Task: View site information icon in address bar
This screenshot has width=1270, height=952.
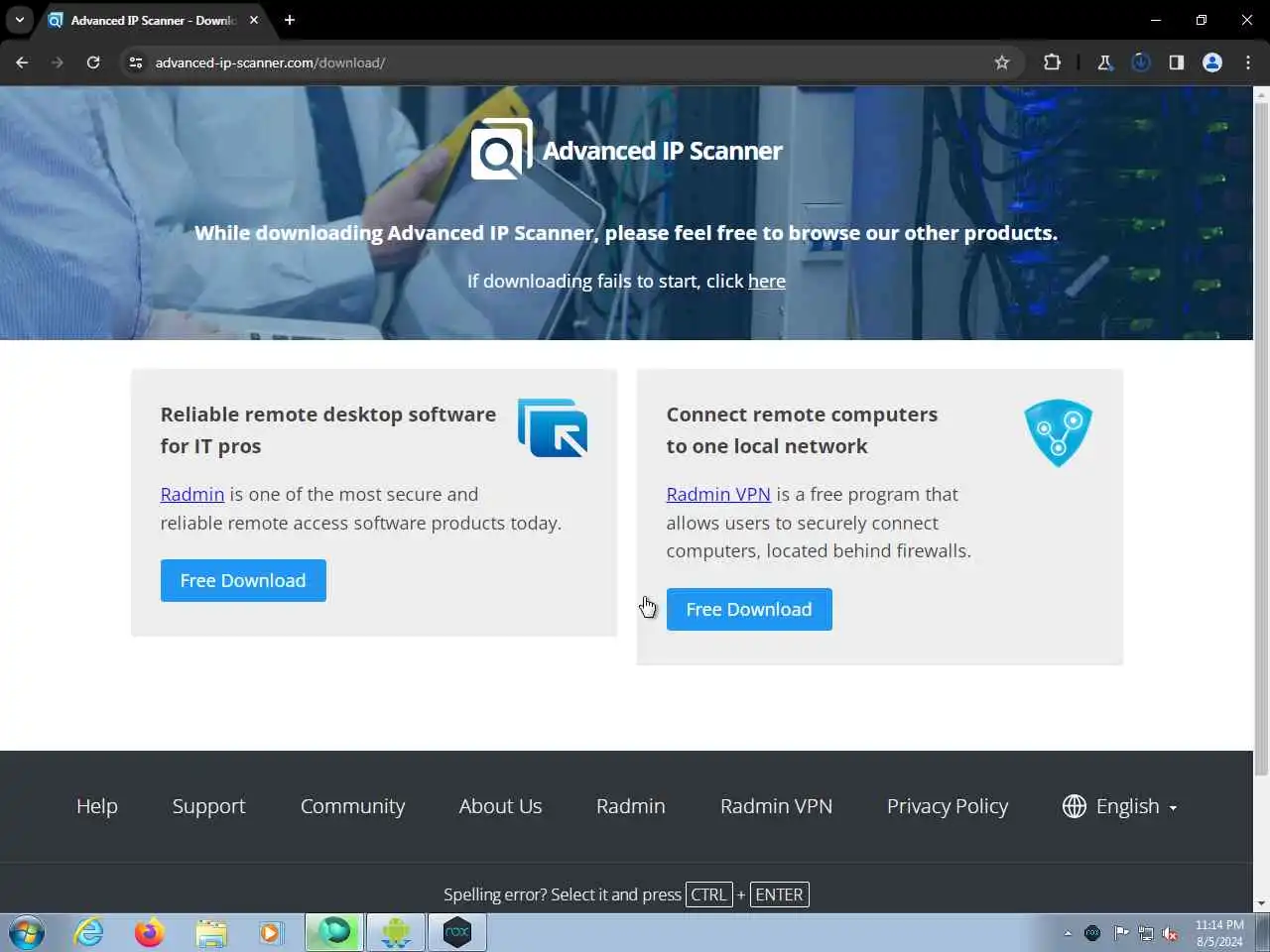Action: 136,62
